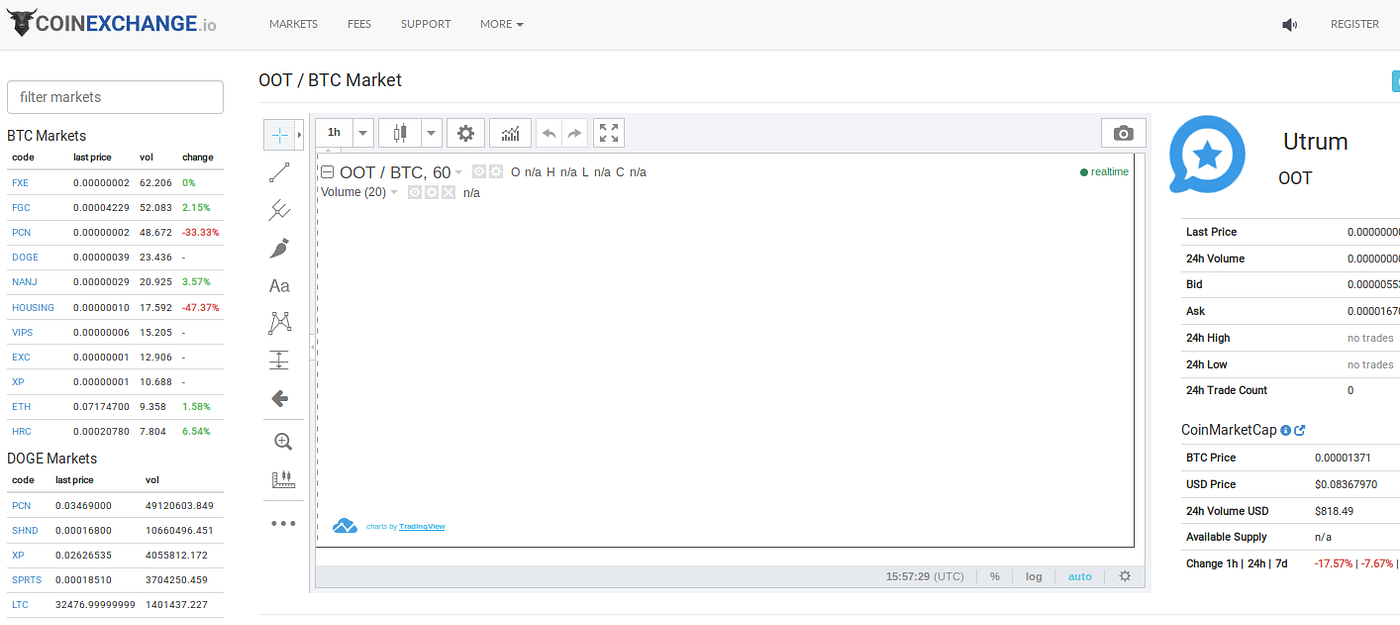Viewport: 1400px width, 625px height.
Task: Toggle log scale mode
Action: tap(1034, 576)
